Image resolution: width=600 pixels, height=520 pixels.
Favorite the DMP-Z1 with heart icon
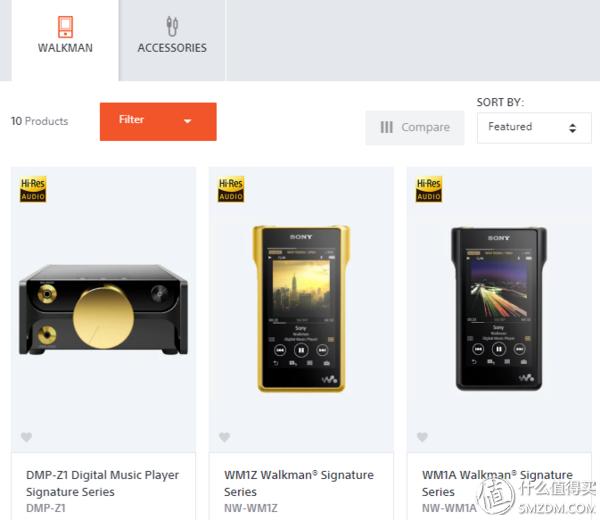pyautogui.click(x=26, y=437)
